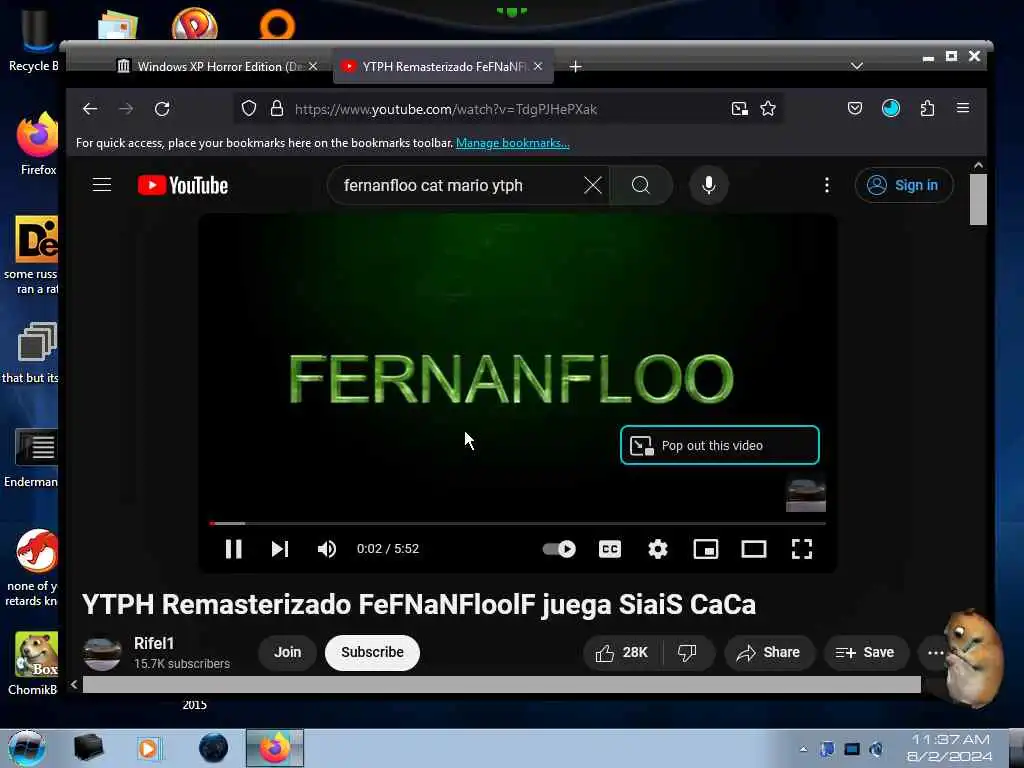Skip to the next video
Screen dimensions: 1024x768
click(x=280, y=549)
